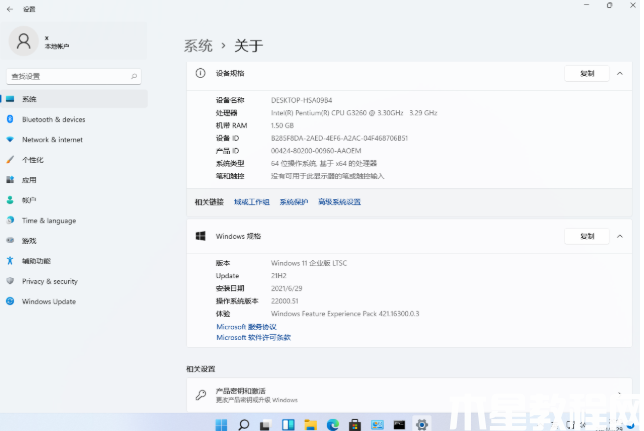This screenshot has width=644, height=431.
Task: Click the product ID 00424-80200-00960-AAOEM
Action: (316, 151)
